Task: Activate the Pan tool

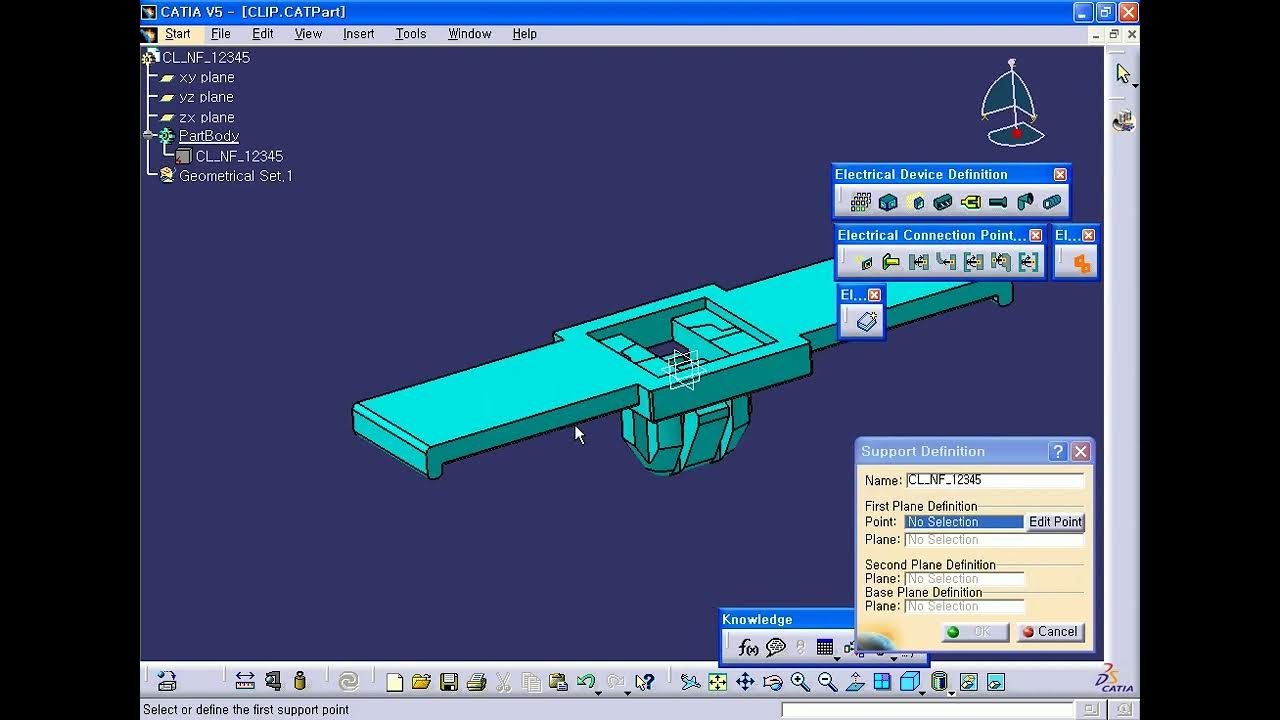Action: pyautogui.click(x=744, y=683)
